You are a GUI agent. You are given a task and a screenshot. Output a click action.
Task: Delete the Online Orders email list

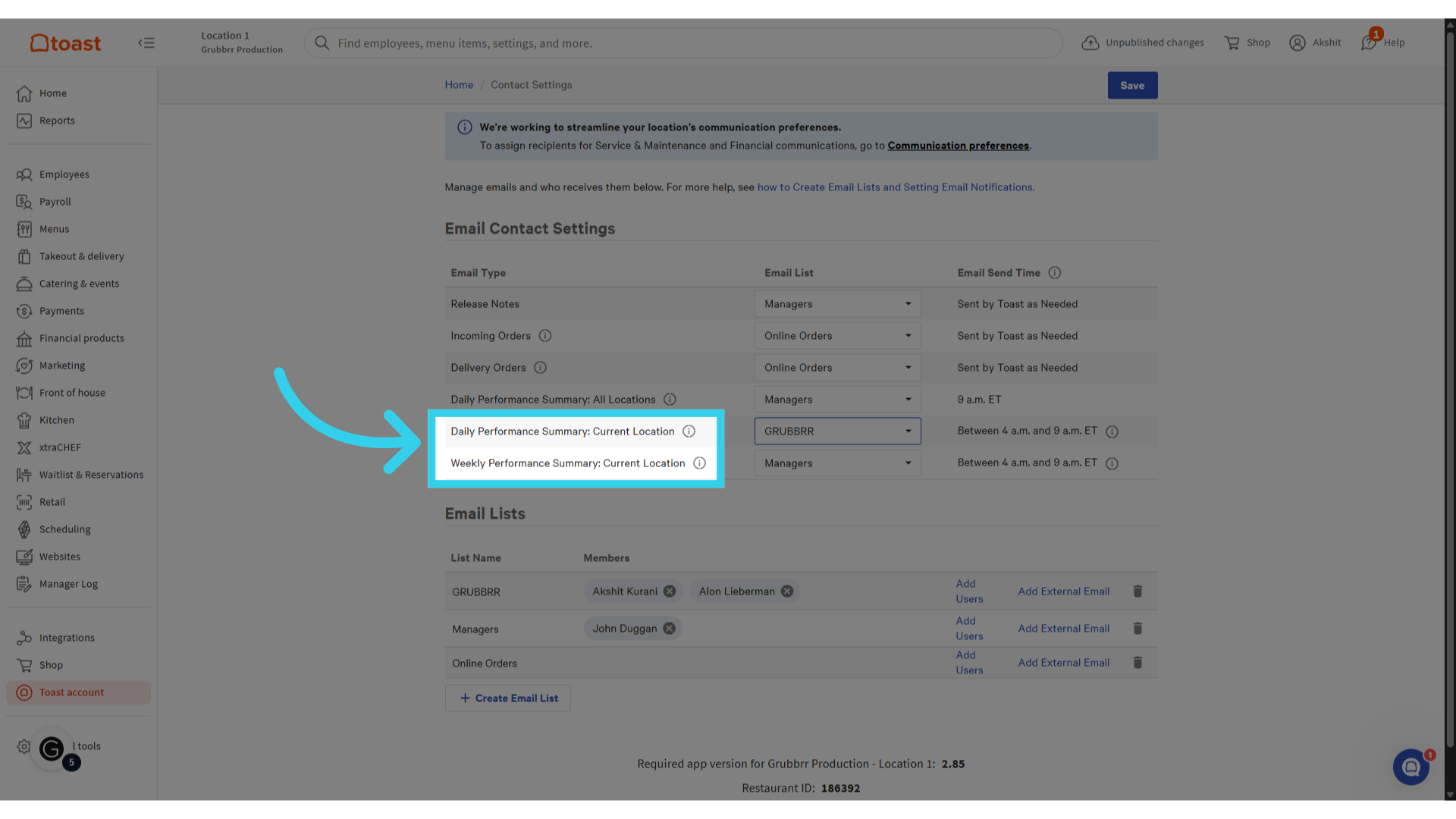coord(1137,663)
